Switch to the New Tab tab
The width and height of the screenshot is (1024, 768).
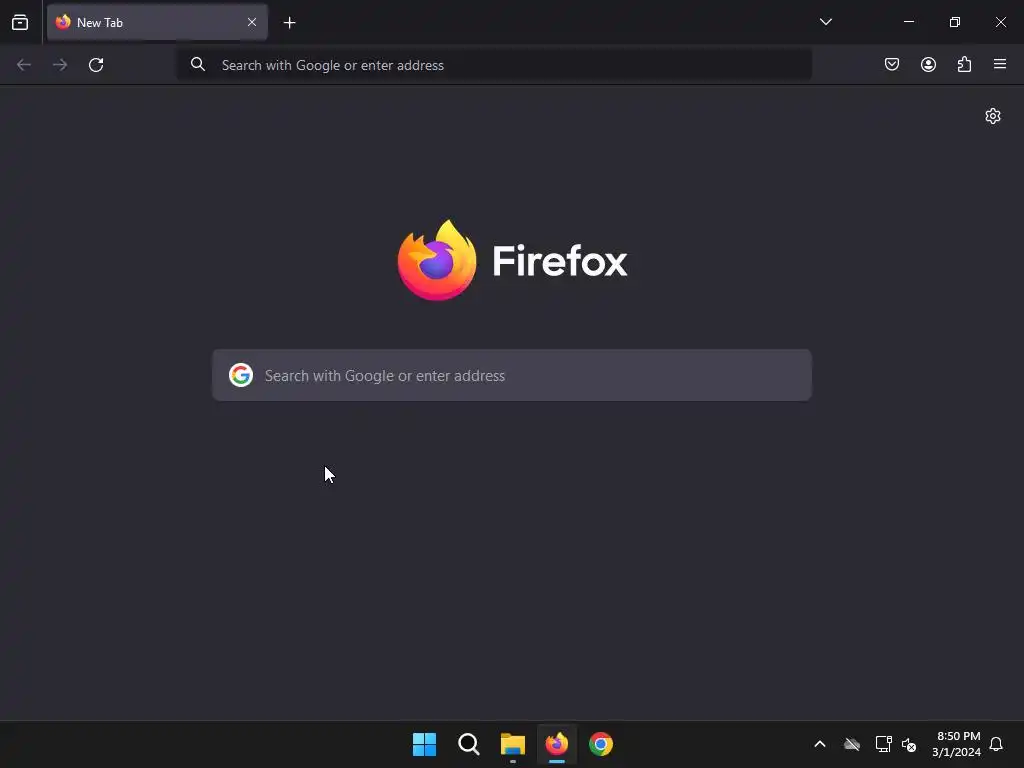157,22
